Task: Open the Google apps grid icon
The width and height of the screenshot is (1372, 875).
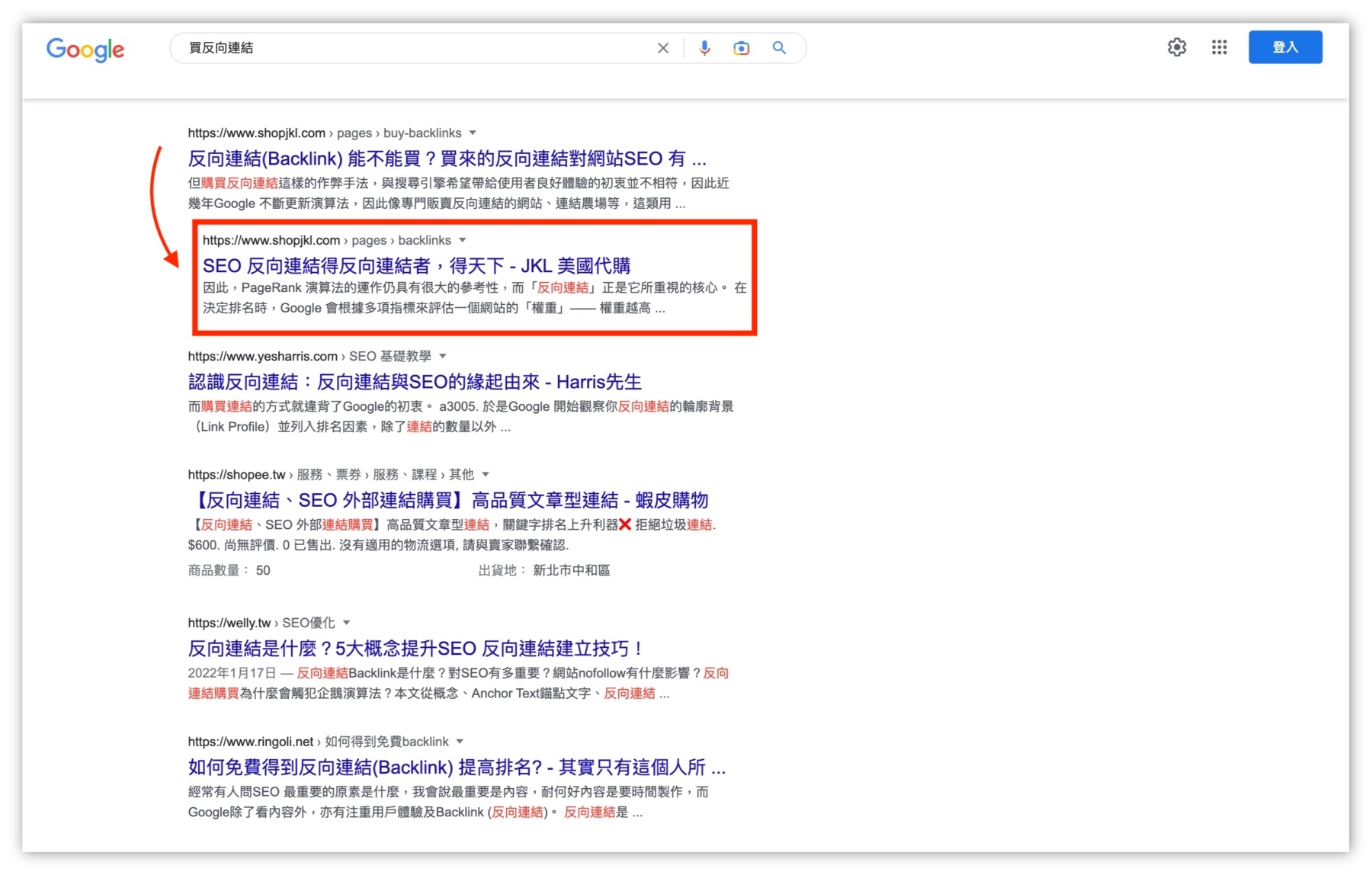Action: pos(1219,47)
